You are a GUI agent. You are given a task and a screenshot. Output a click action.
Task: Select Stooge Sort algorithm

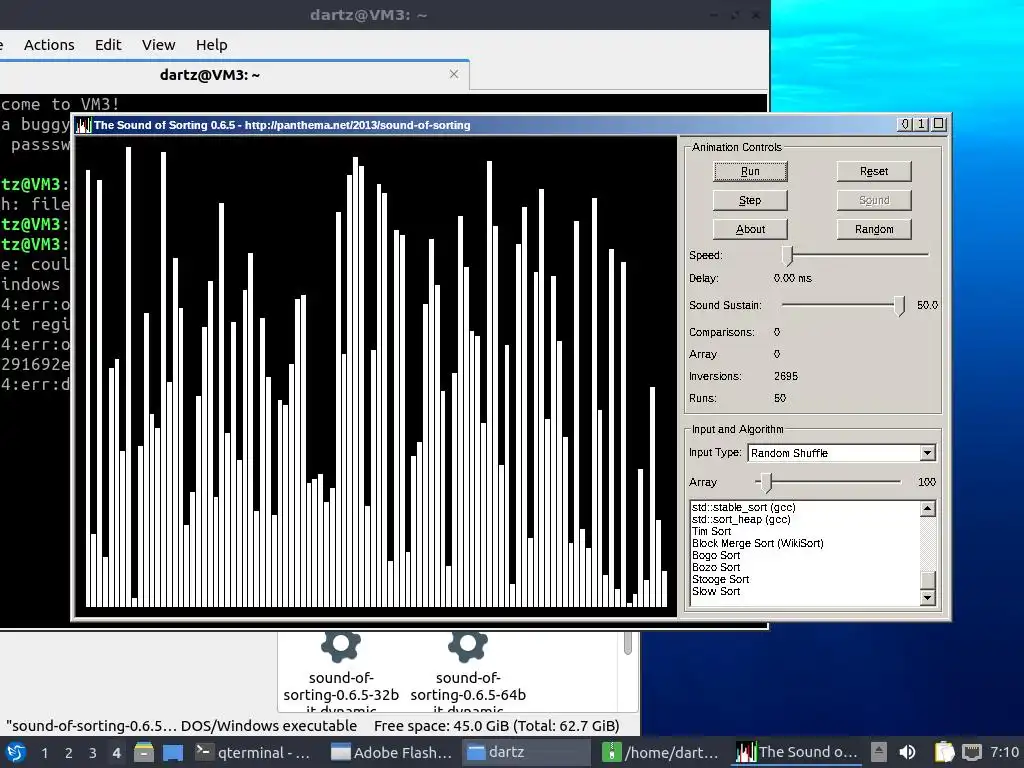tap(720, 579)
